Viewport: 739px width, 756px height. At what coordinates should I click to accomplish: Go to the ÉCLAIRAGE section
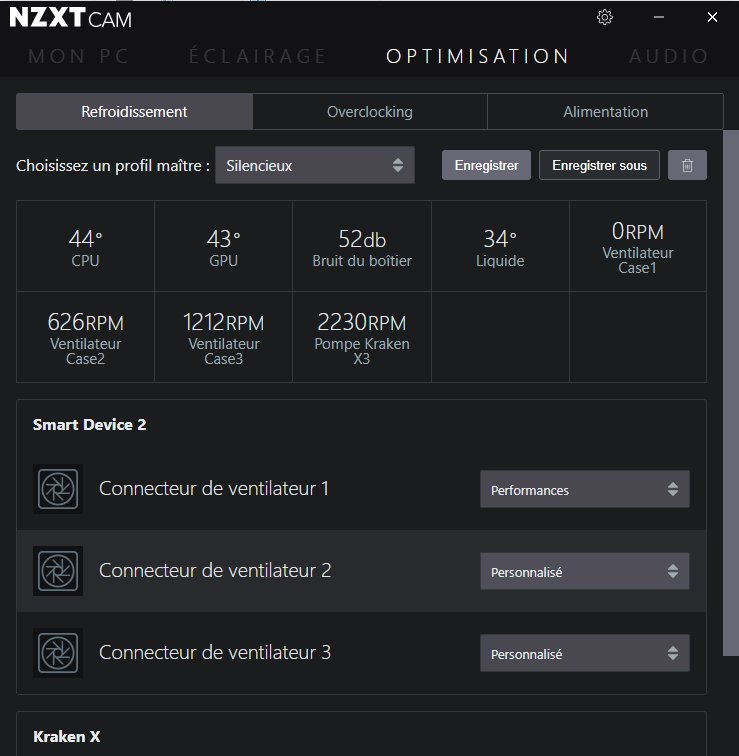click(x=257, y=56)
